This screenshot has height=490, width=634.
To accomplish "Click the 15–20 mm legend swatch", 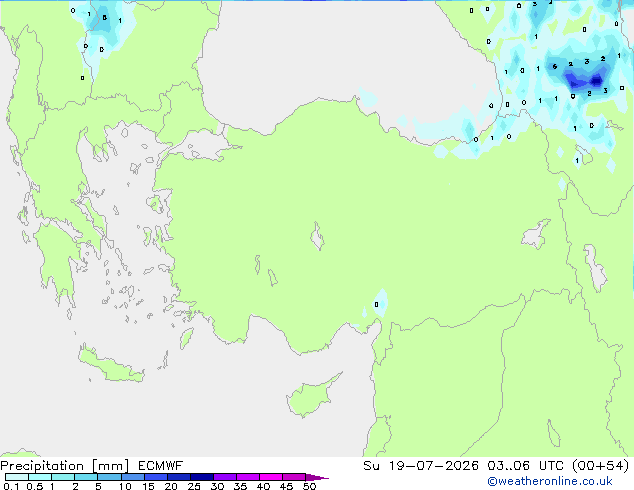I will pyautogui.click(x=156, y=477).
